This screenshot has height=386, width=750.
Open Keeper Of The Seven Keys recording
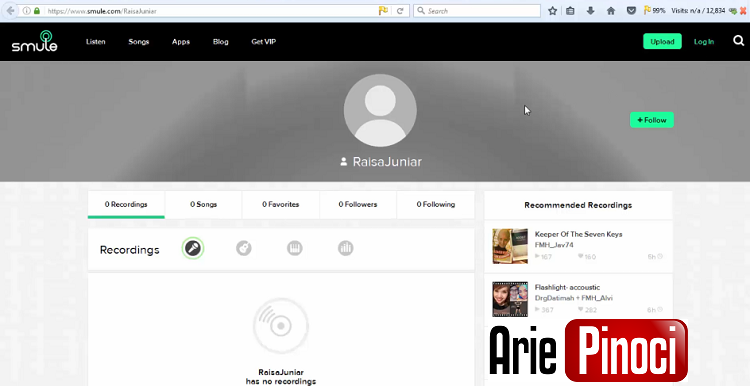[578, 234]
